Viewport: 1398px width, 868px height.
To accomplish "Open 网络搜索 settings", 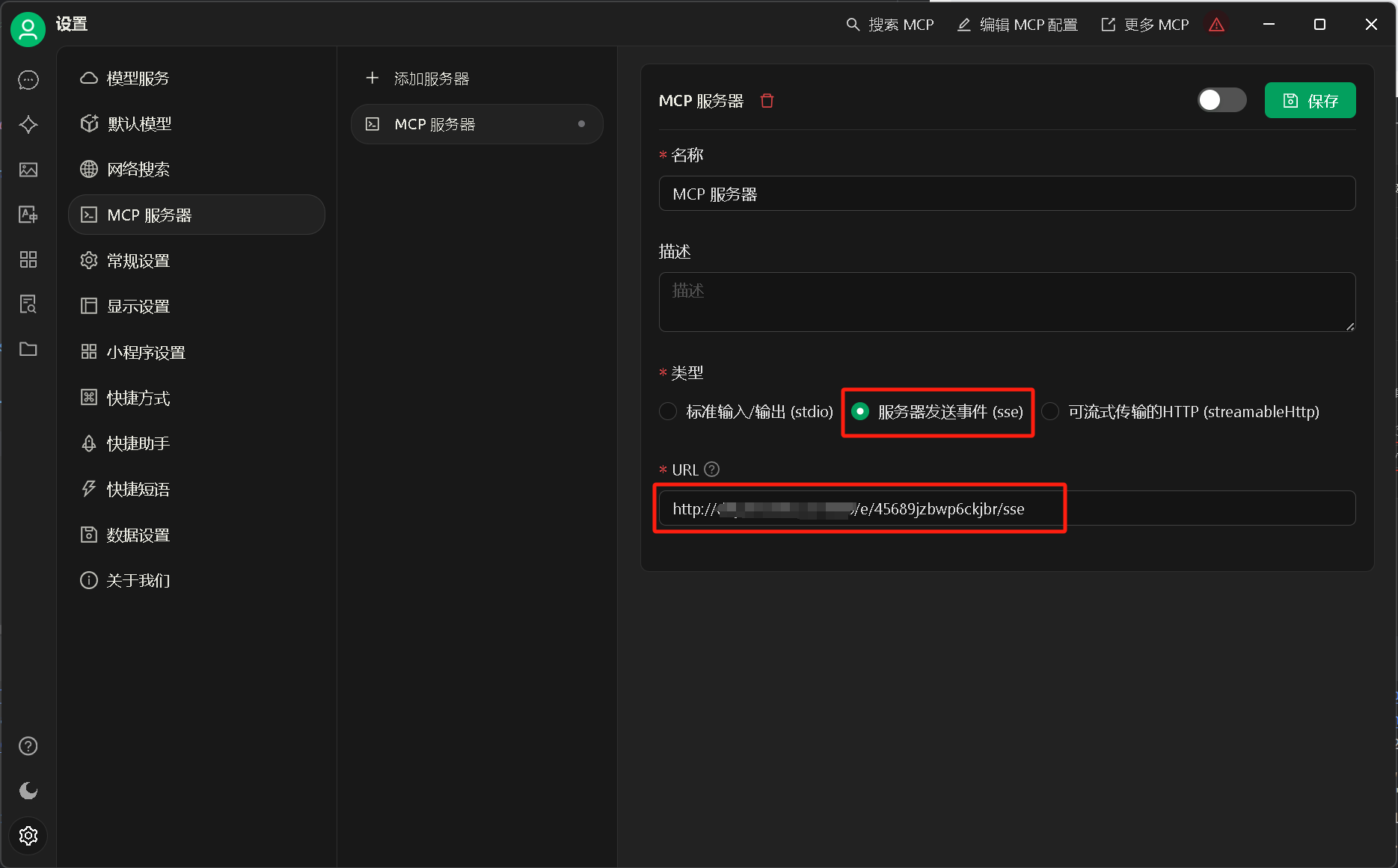I will [196, 170].
